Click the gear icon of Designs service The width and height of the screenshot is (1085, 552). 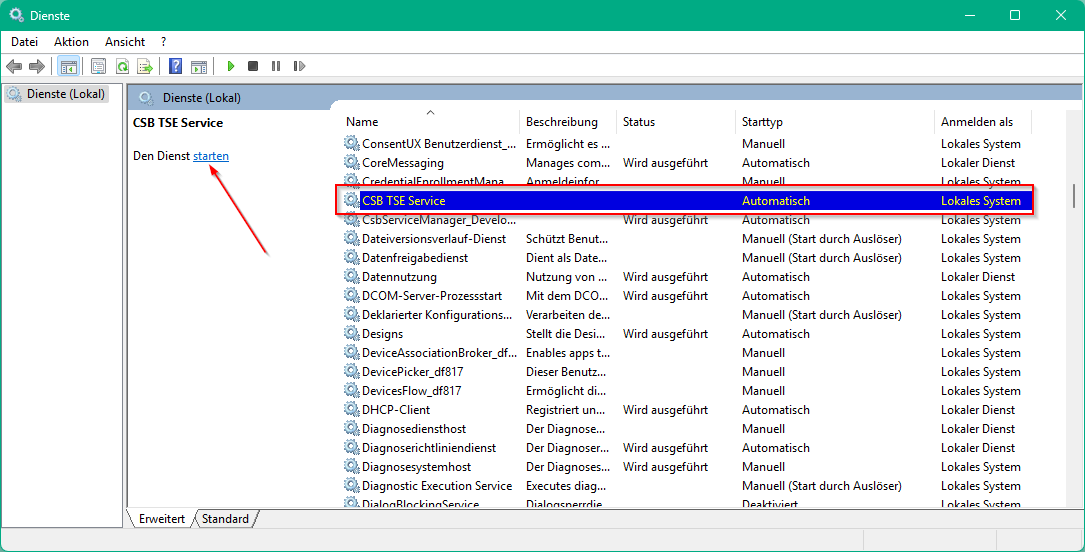352,334
